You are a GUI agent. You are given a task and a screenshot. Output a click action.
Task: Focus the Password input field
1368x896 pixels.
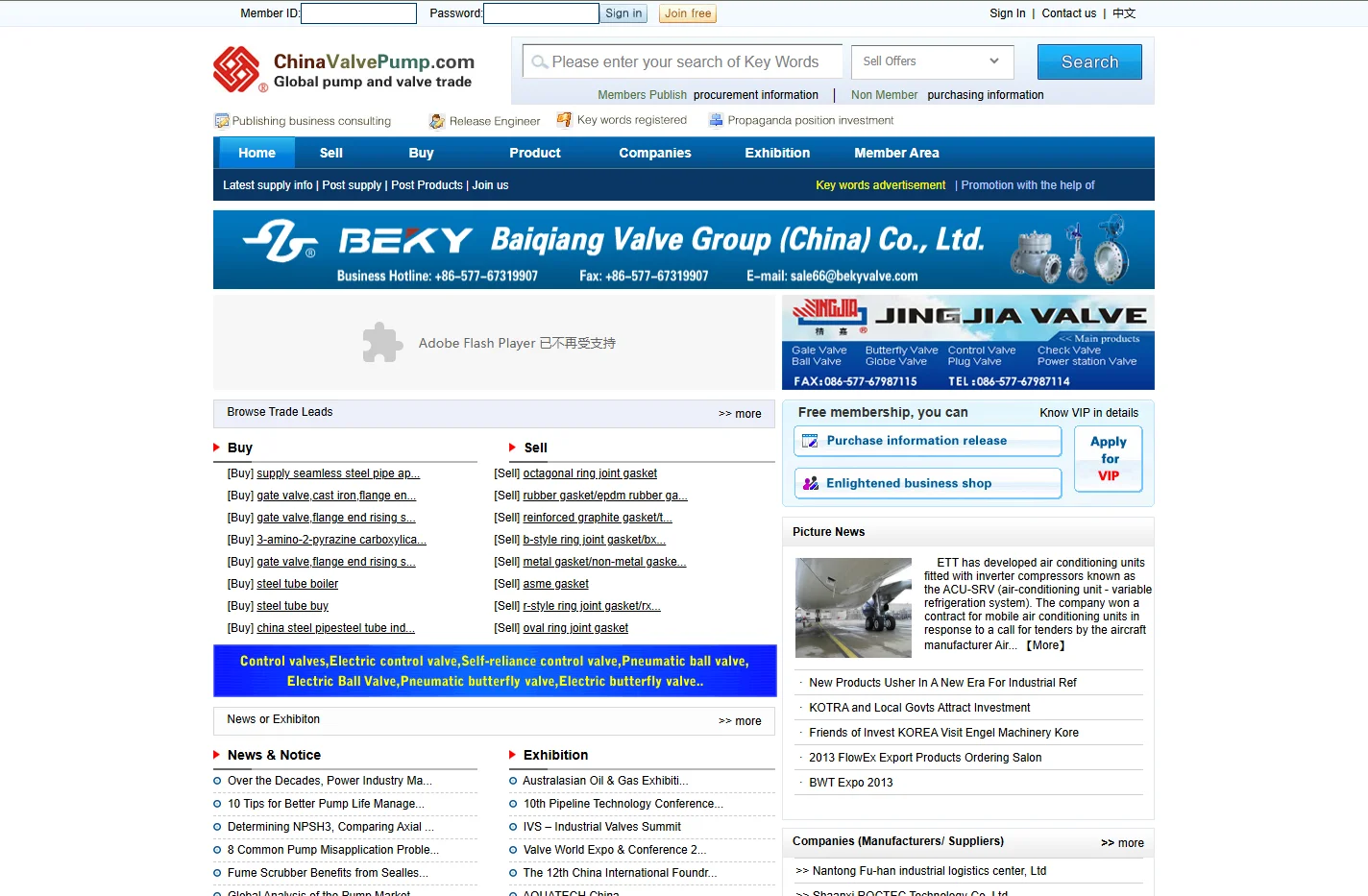coord(541,13)
